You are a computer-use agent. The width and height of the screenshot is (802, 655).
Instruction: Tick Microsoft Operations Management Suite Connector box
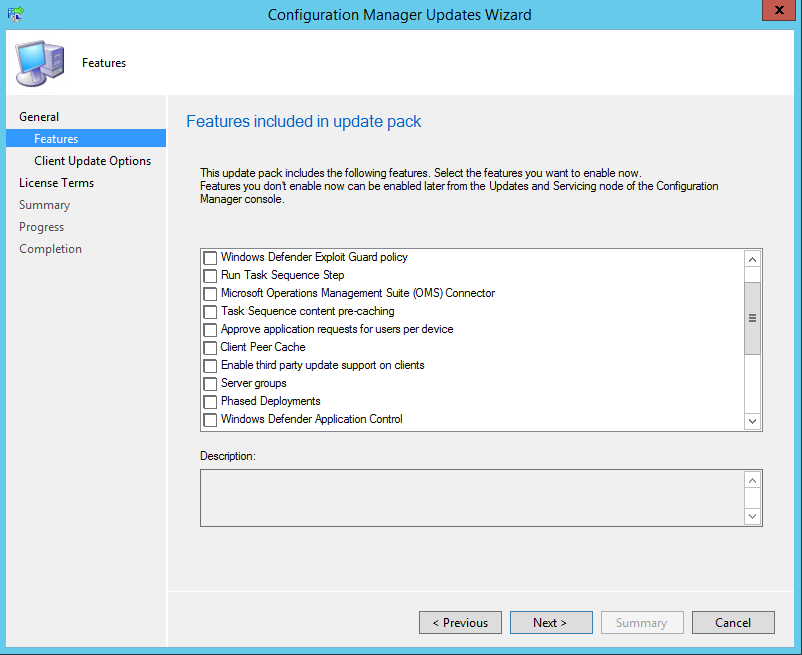click(210, 293)
